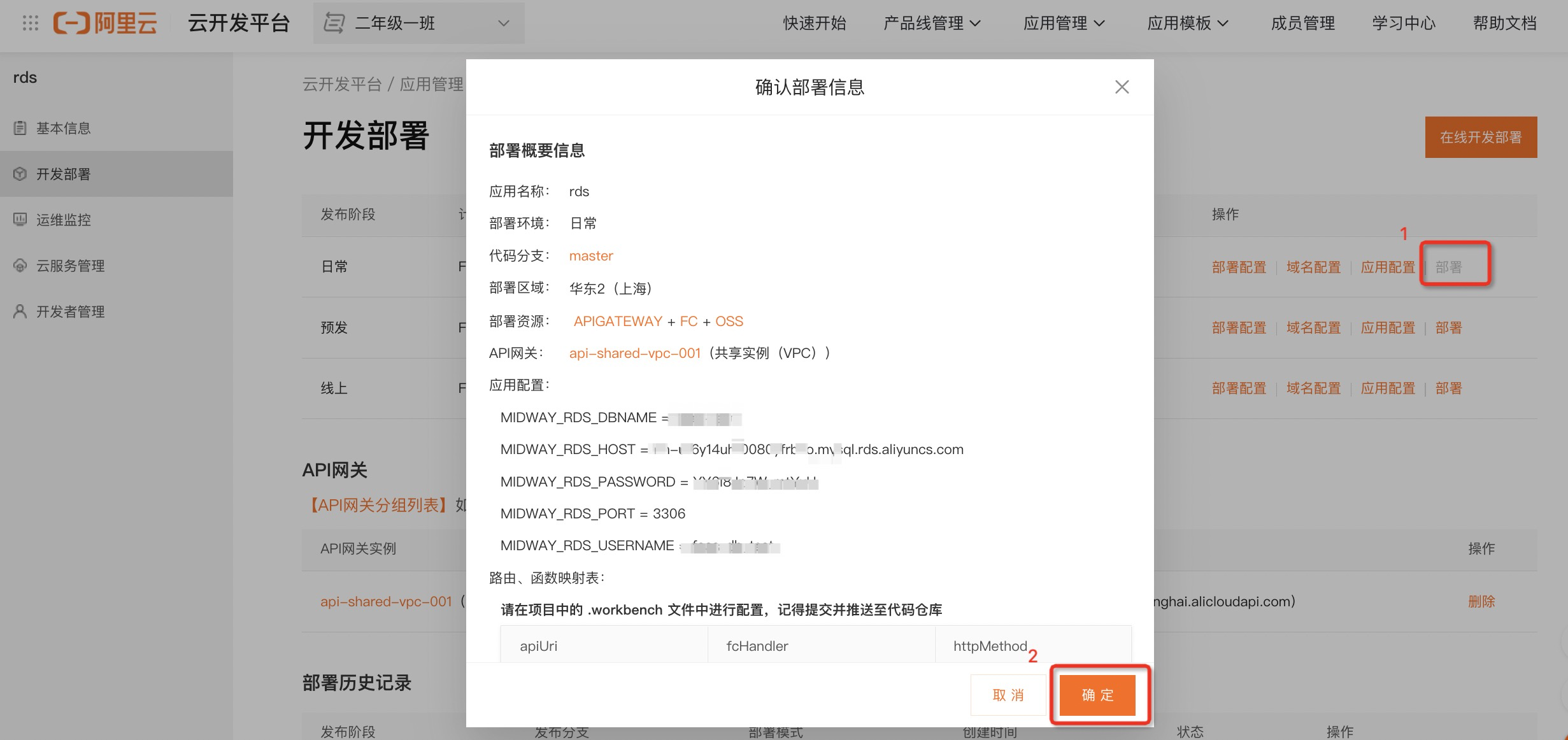The width and height of the screenshot is (1568, 740).
Task: Select 基本信息 in the sidebar
Action: (x=117, y=128)
